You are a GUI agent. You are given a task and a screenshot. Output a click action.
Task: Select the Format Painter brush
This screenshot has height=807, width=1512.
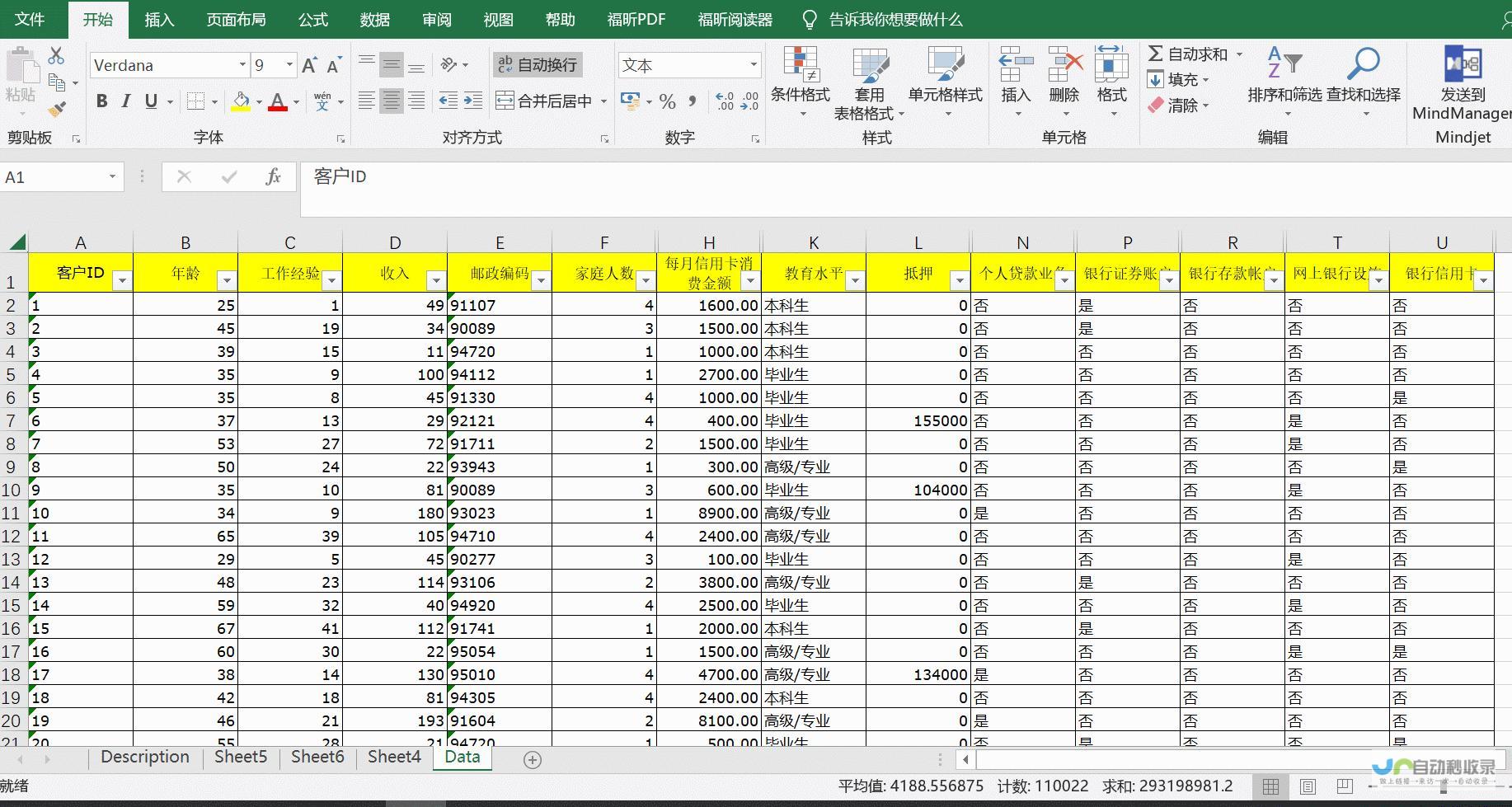click(x=57, y=109)
